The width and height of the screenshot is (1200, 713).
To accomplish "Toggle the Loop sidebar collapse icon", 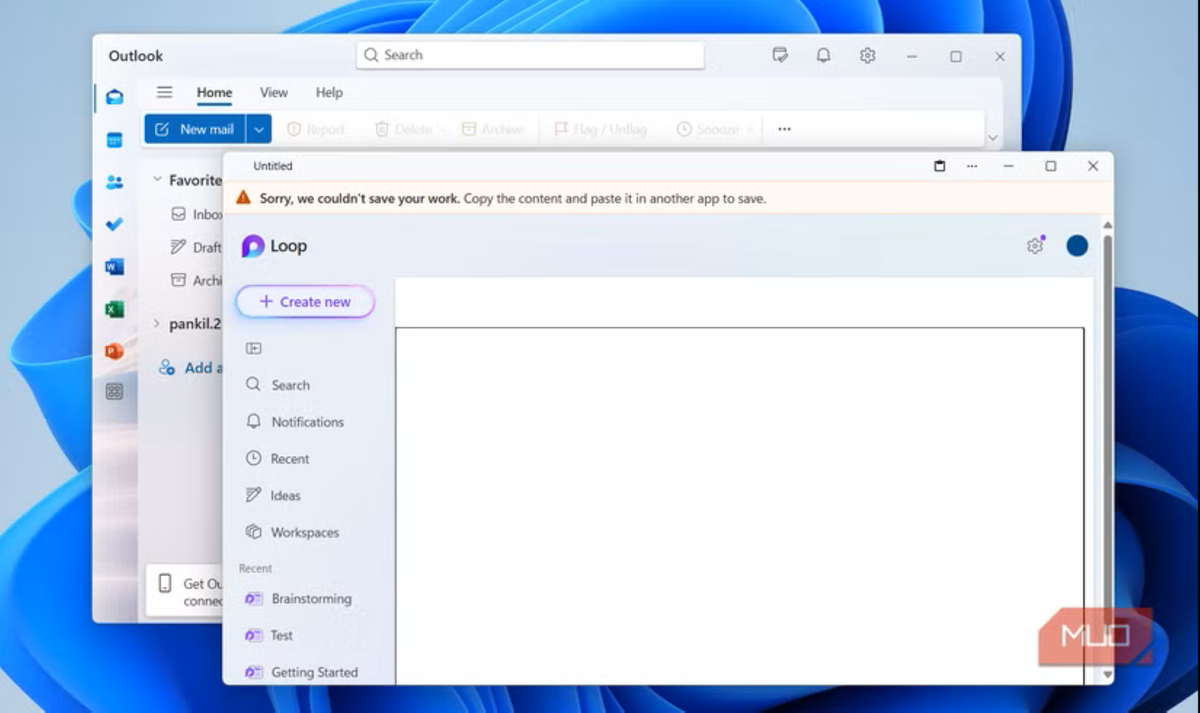I will click(254, 348).
